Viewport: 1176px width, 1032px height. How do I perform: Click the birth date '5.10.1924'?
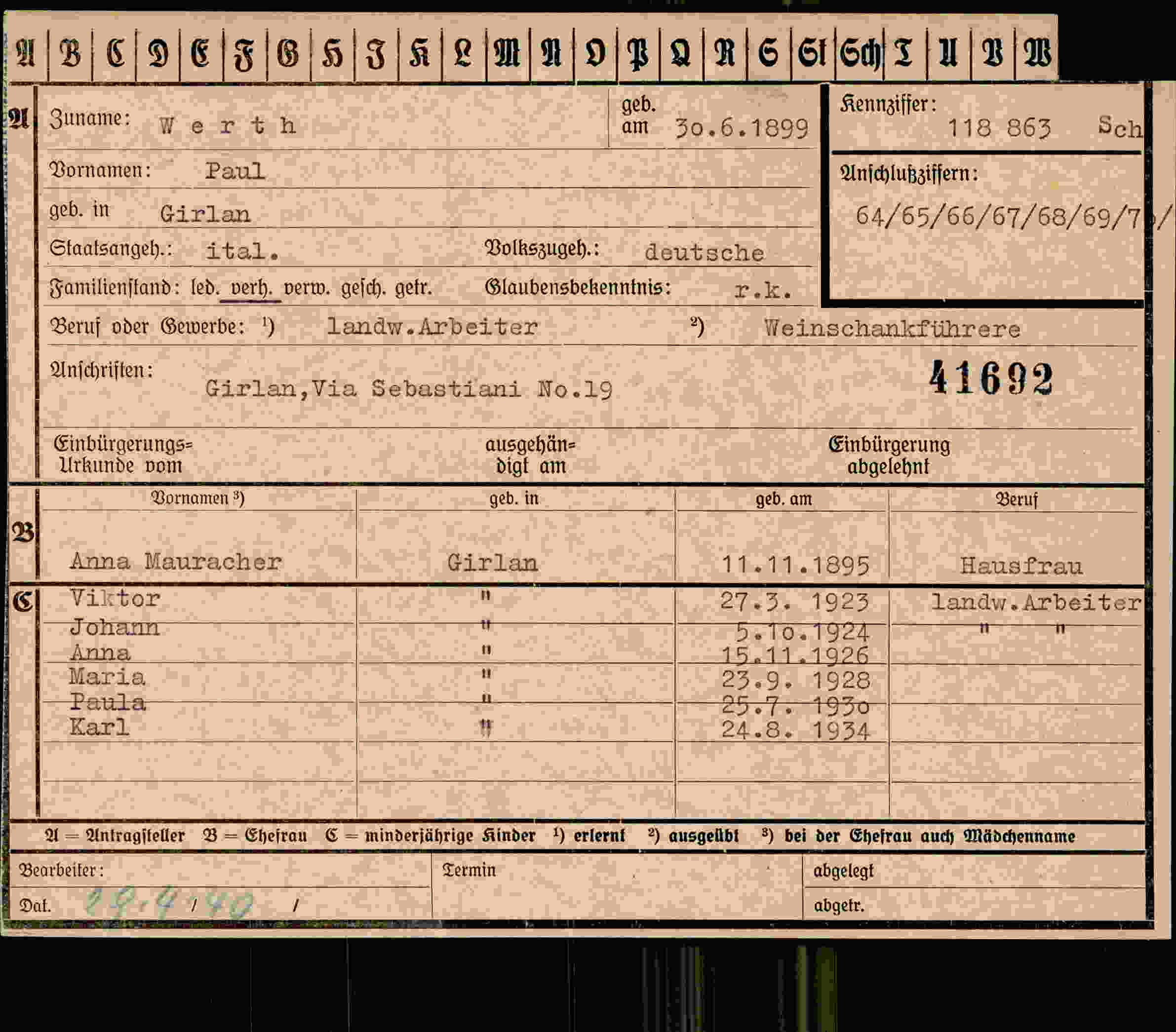click(802, 633)
